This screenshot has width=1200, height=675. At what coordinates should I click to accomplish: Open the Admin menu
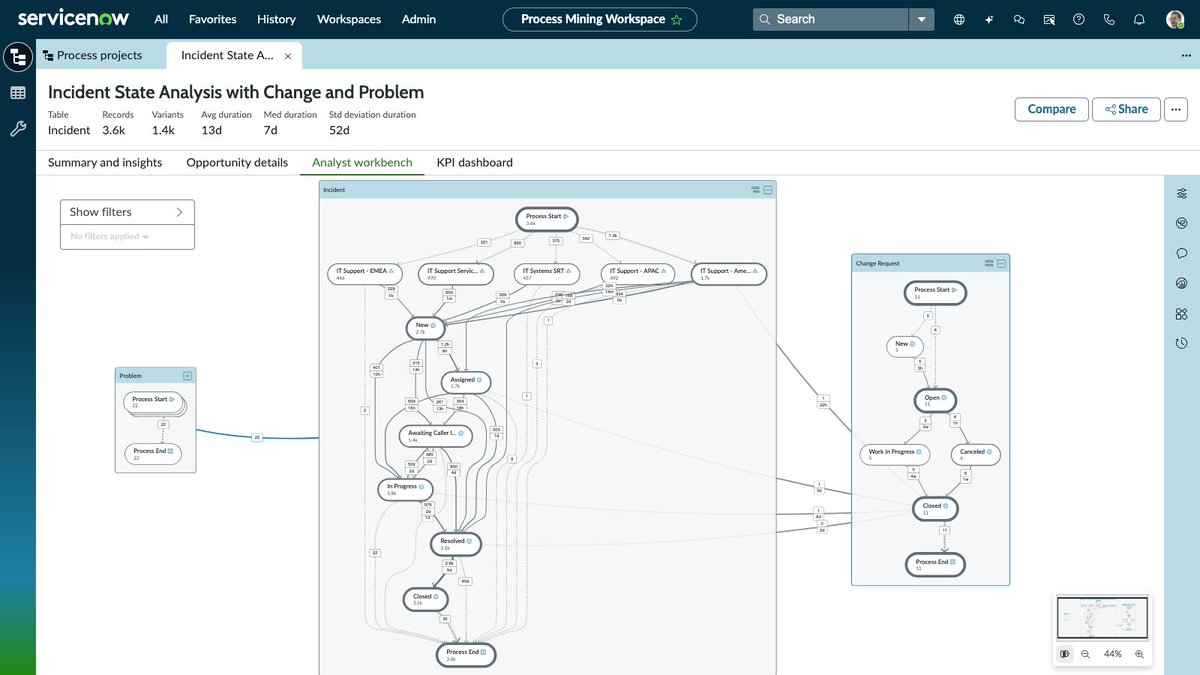pyautogui.click(x=419, y=19)
